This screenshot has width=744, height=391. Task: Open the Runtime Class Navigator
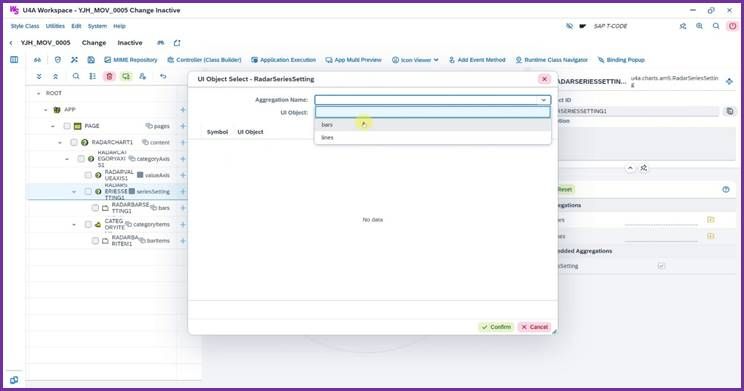click(x=551, y=60)
